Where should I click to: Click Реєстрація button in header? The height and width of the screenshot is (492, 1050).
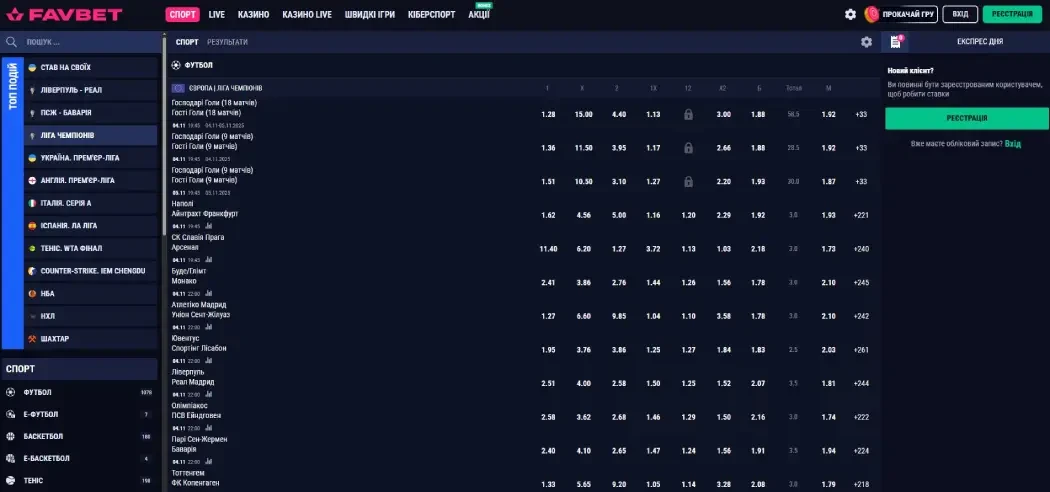[x=1012, y=14]
